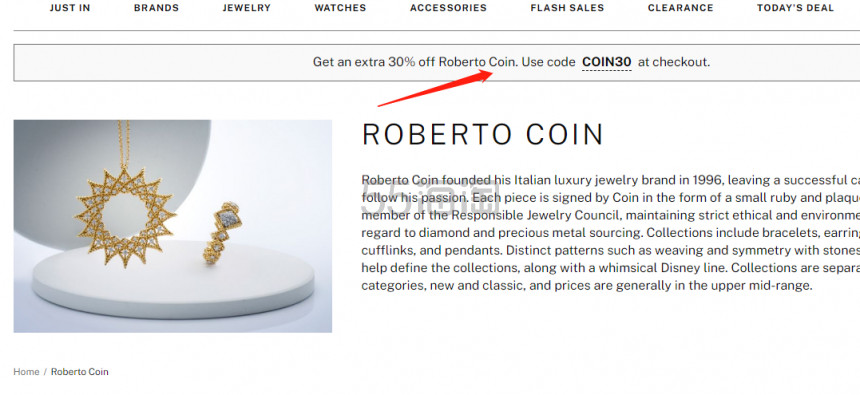860x395 pixels.
Task: Click the gold sunburst pendant in the photo
Action: pyautogui.click(x=125, y=218)
